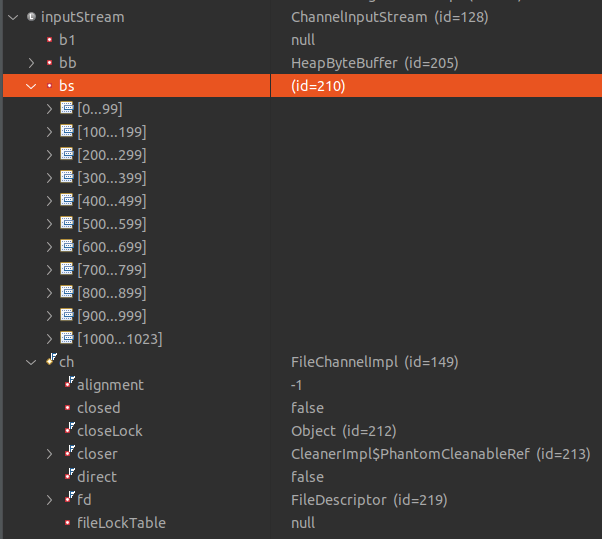
Task: Expand the [100...199] array partition
Action: click(49, 132)
